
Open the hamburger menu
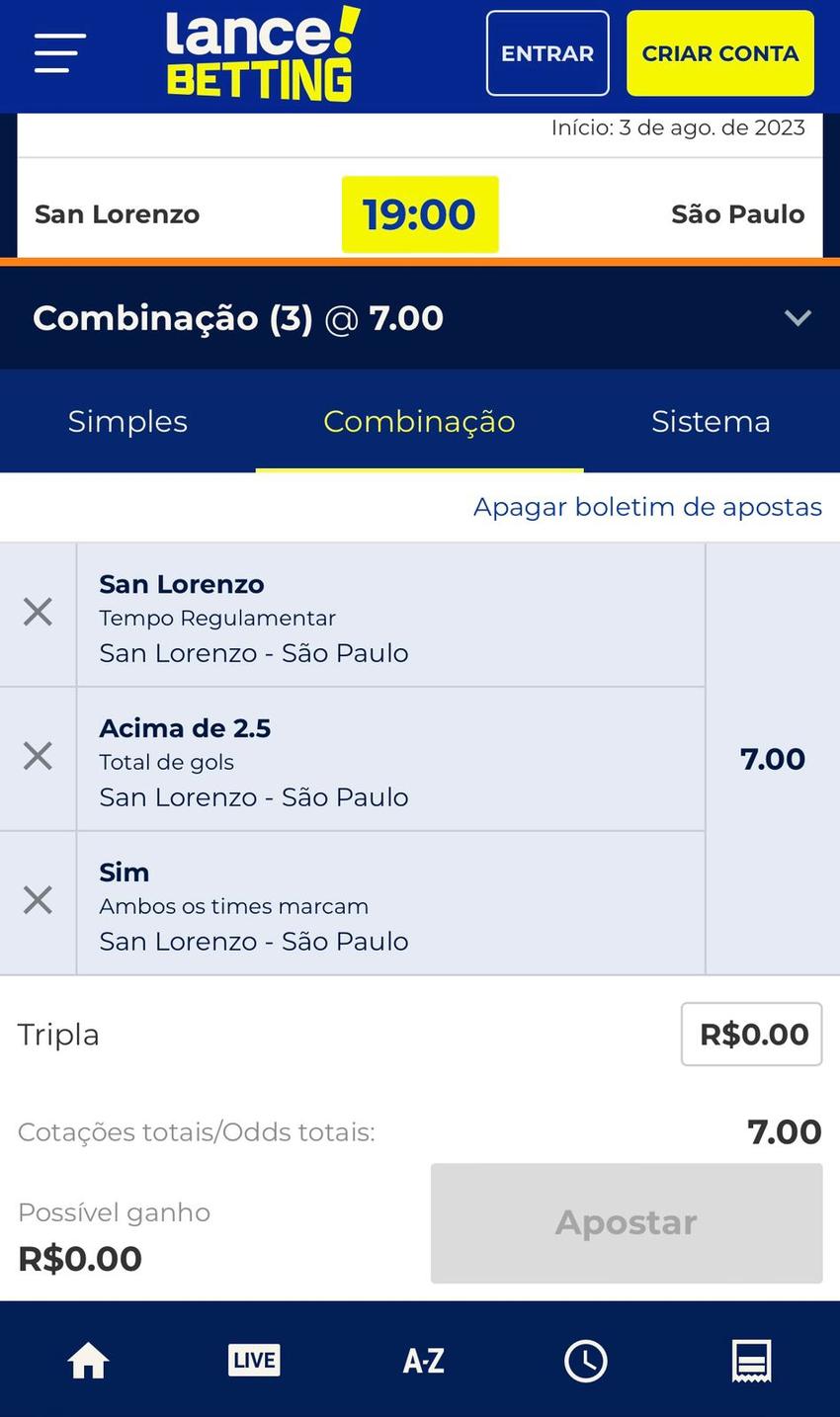pyautogui.click(x=59, y=53)
